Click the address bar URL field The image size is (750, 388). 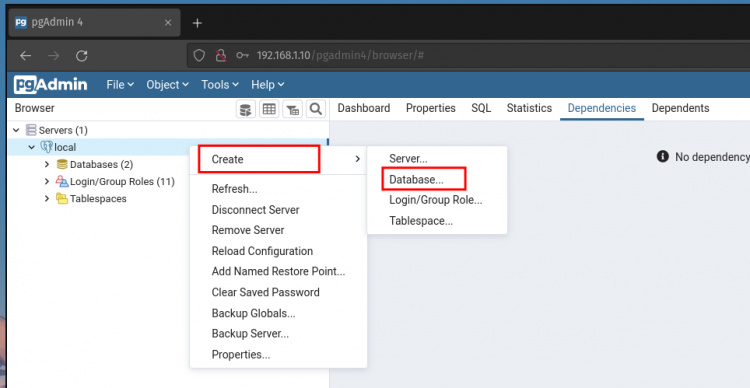pos(469,56)
